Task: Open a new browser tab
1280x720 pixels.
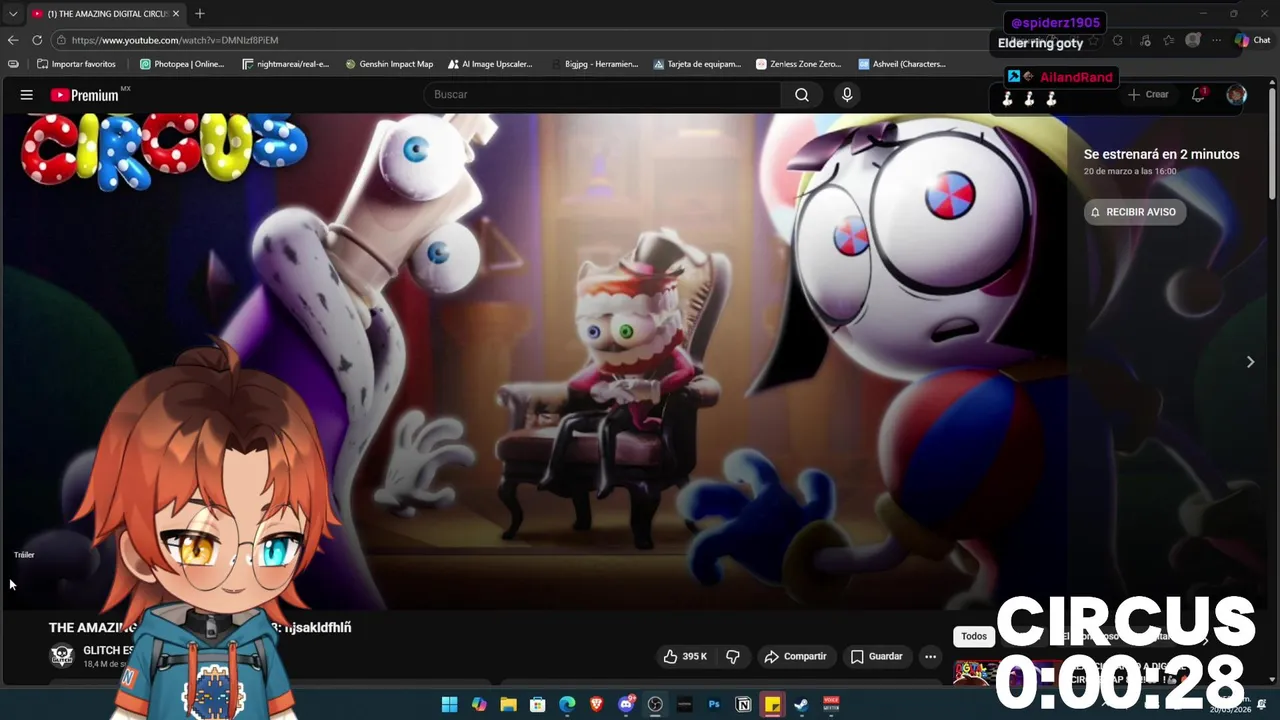Action: [x=200, y=14]
